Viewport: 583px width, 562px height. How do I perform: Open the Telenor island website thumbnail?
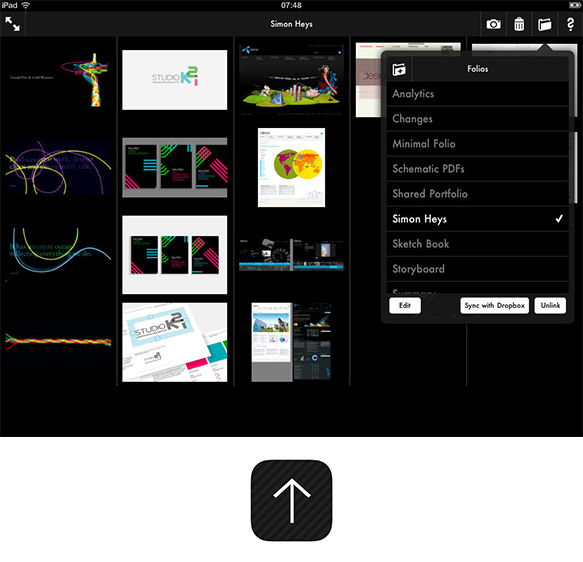(292, 80)
